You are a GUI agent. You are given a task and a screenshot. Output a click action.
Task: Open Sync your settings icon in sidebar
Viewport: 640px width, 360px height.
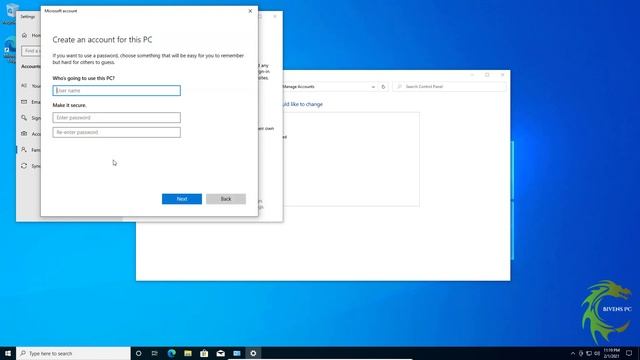24,166
